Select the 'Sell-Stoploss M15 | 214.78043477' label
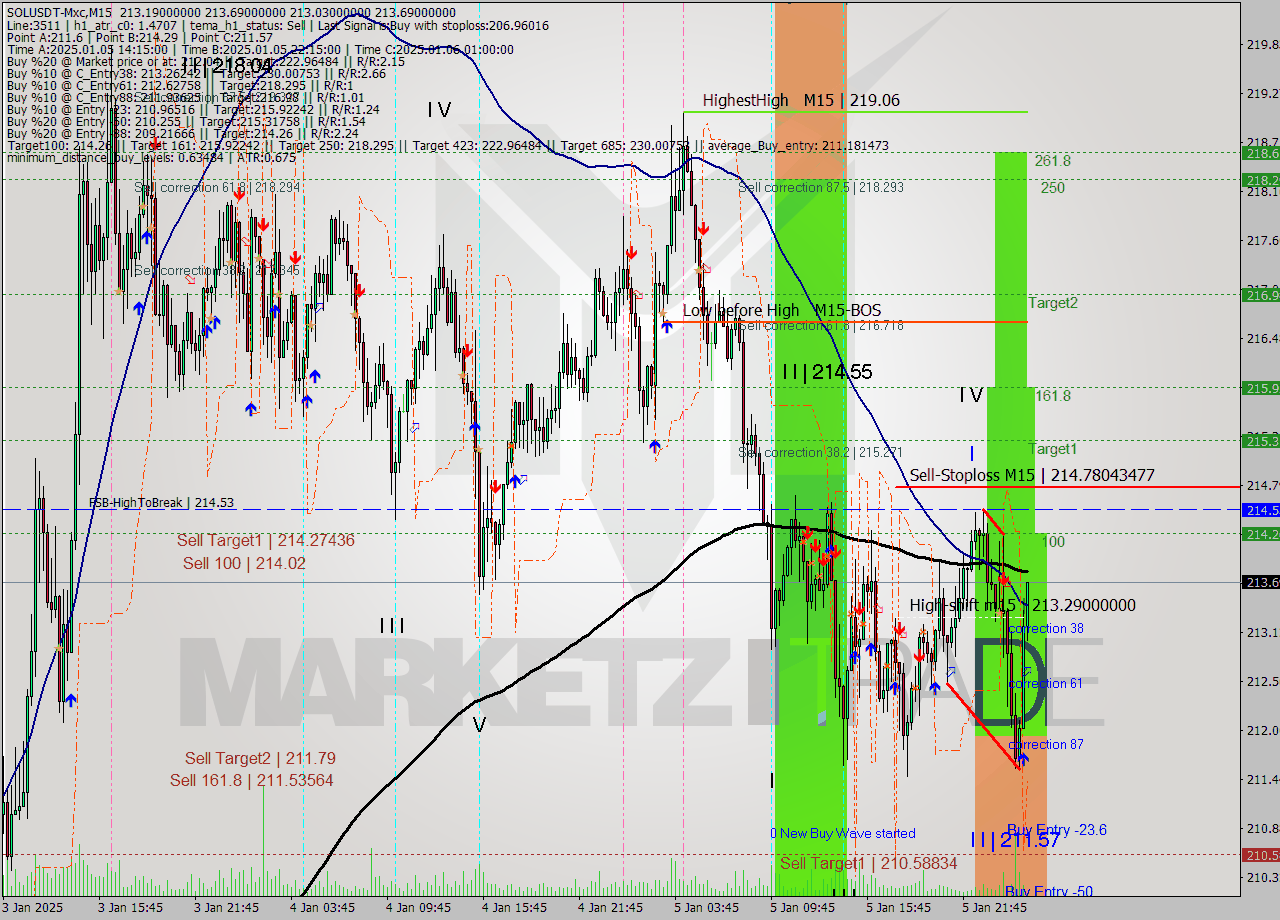1280x920 pixels. [1032, 476]
